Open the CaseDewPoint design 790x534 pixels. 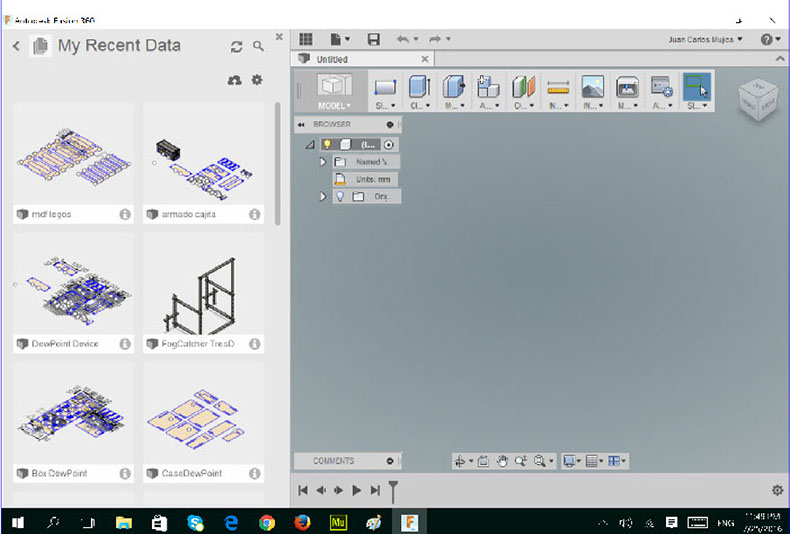click(204, 422)
